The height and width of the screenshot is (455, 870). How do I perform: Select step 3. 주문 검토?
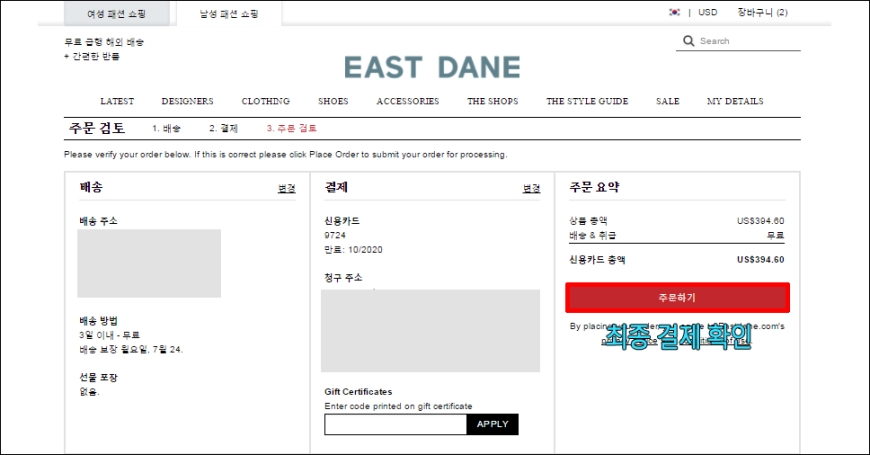click(x=291, y=128)
